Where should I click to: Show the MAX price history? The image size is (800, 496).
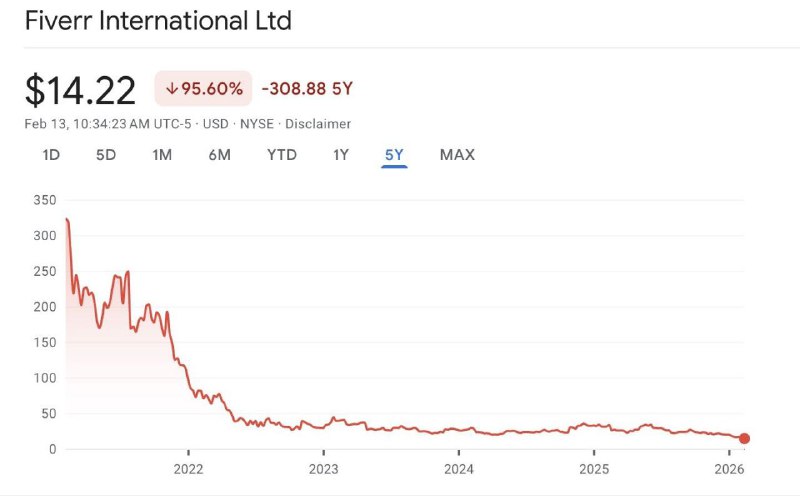[x=457, y=154]
